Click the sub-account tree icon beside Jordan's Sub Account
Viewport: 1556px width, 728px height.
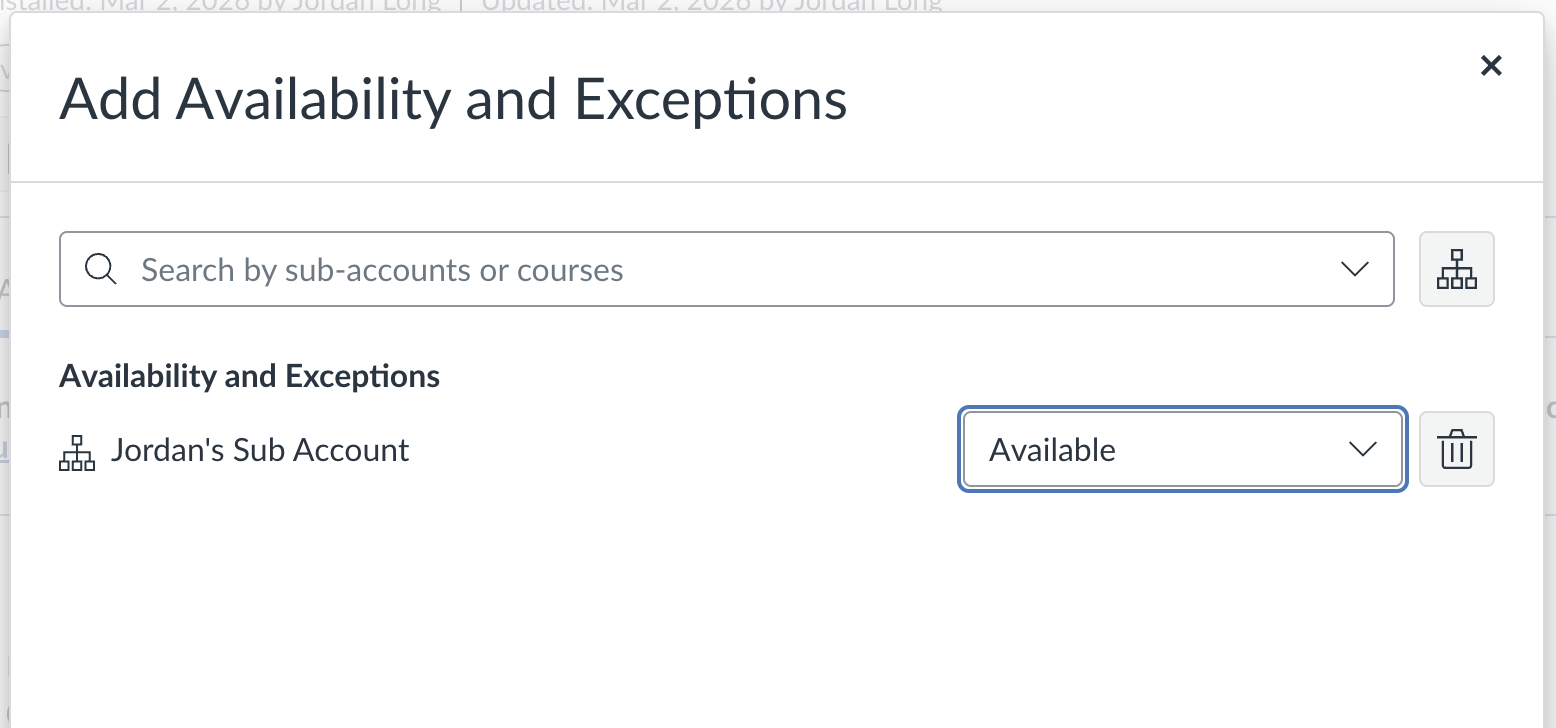pyautogui.click(x=77, y=451)
